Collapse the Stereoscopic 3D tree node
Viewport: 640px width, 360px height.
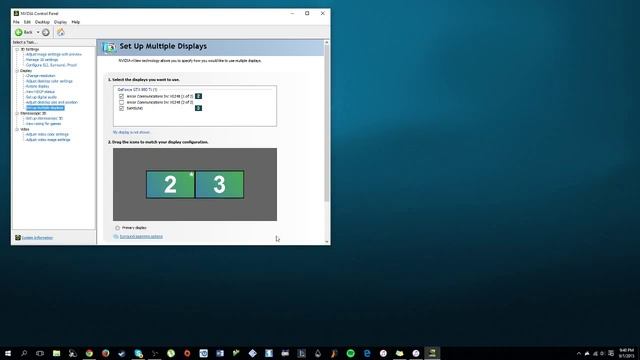(17, 113)
